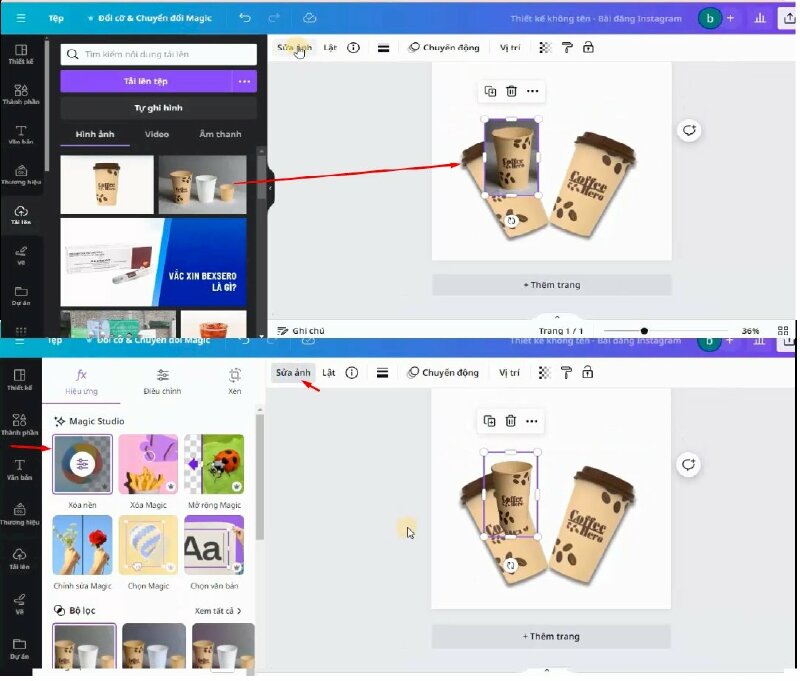800x681 pixels.
Task: Open more options next to Tải lên tệp
Action: (x=244, y=81)
